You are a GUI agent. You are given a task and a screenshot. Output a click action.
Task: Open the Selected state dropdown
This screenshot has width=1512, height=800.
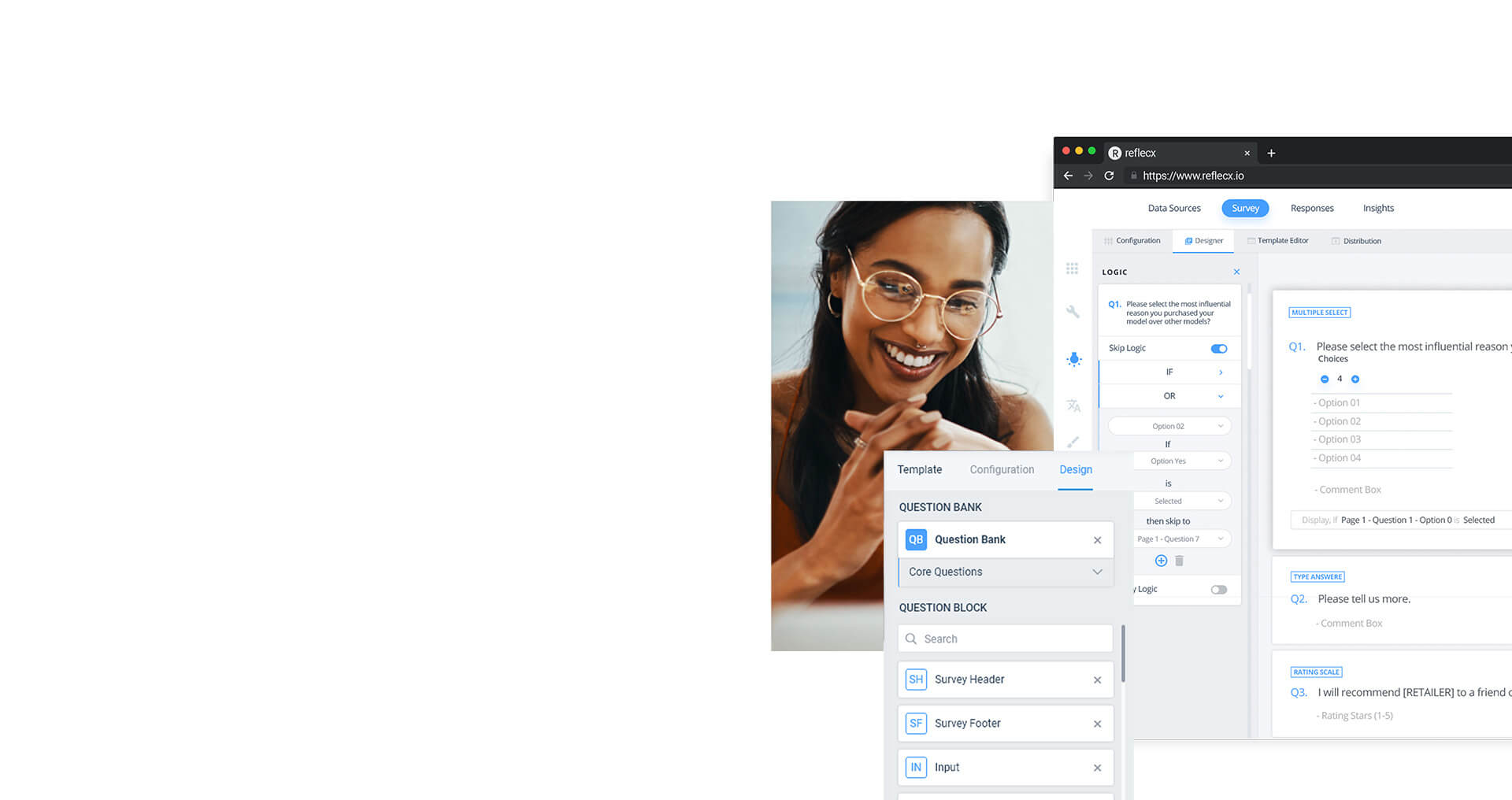[x=1182, y=501]
